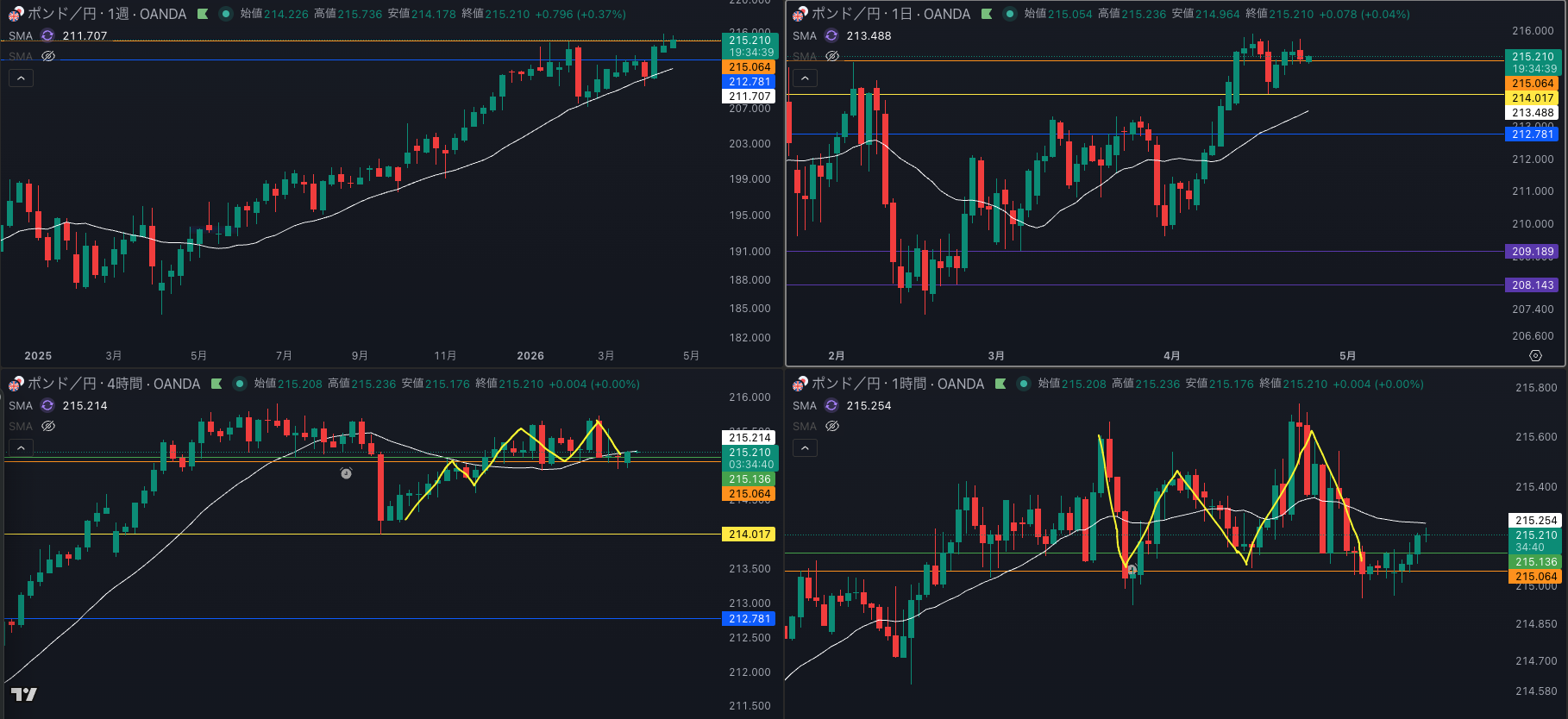Open symbol title ポンド/円 · 1週 · OANDA

click(107, 14)
